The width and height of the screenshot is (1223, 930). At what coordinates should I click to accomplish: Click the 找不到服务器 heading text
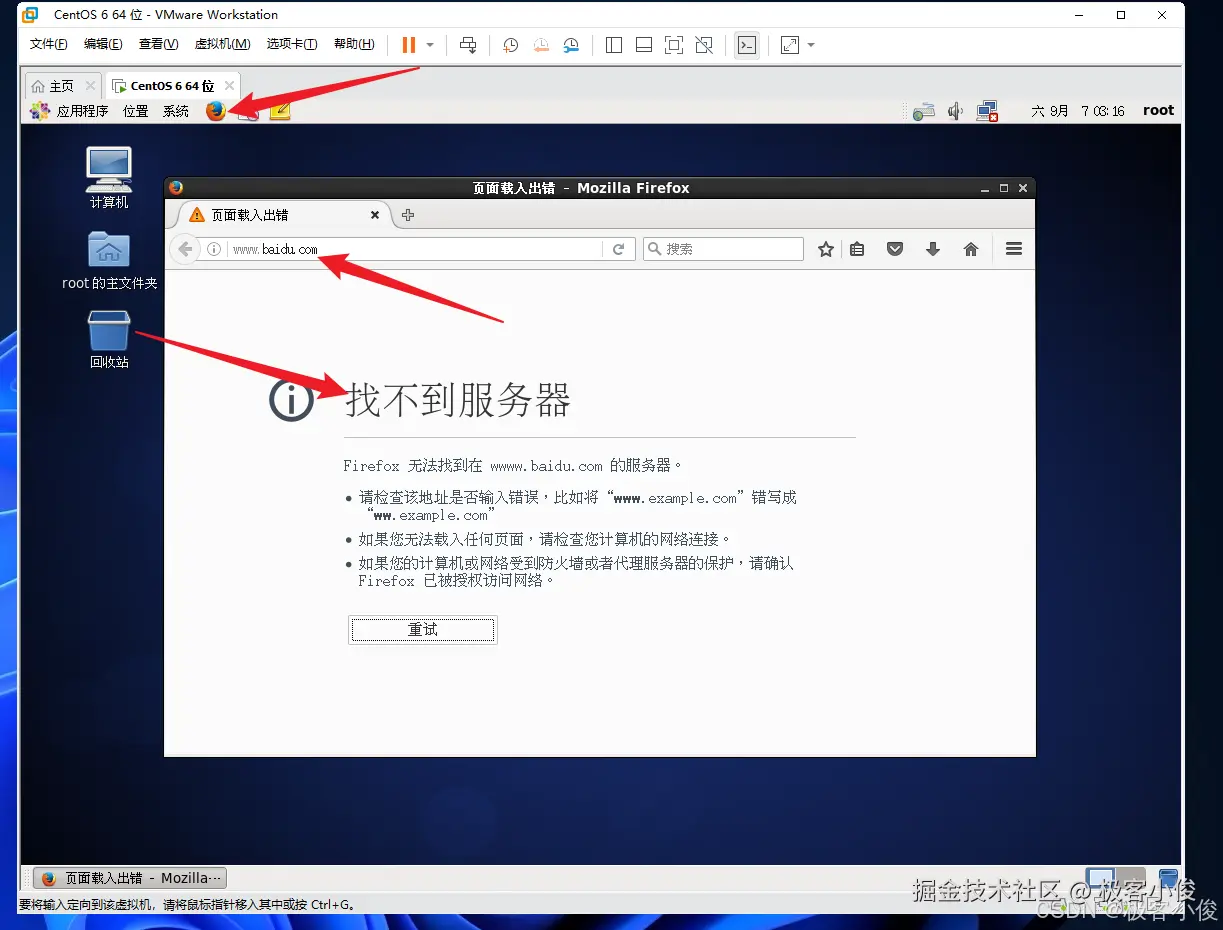pyautogui.click(x=458, y=401)
